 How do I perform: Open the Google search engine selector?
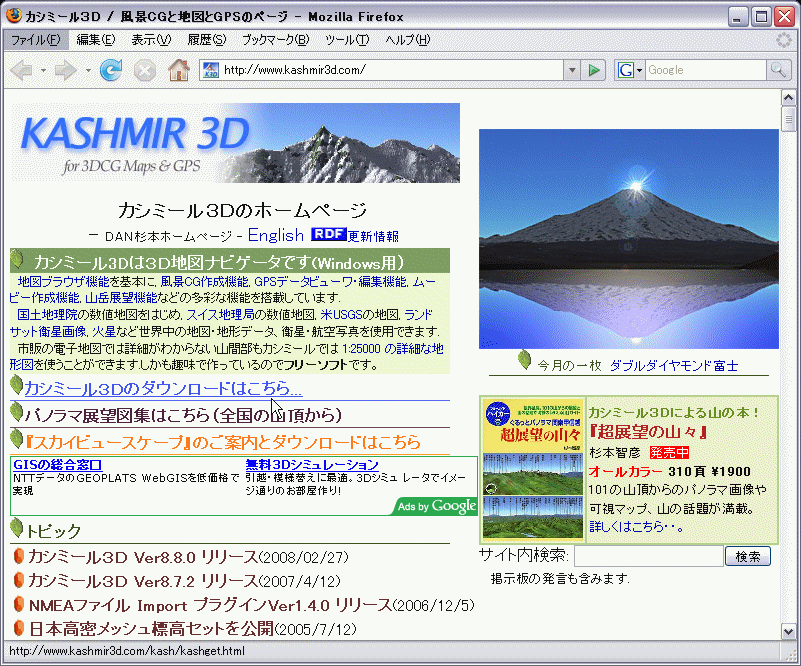click(630, 70)
